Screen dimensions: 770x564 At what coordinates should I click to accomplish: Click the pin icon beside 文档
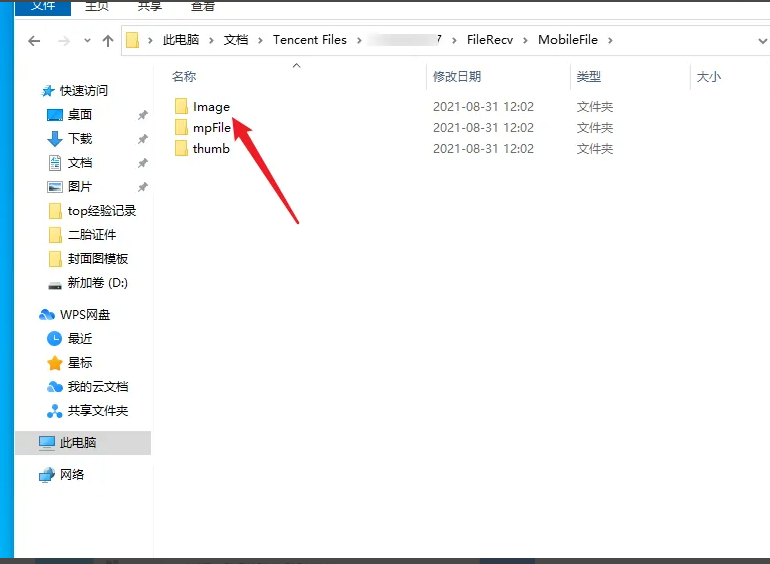[x=142, y=163]
